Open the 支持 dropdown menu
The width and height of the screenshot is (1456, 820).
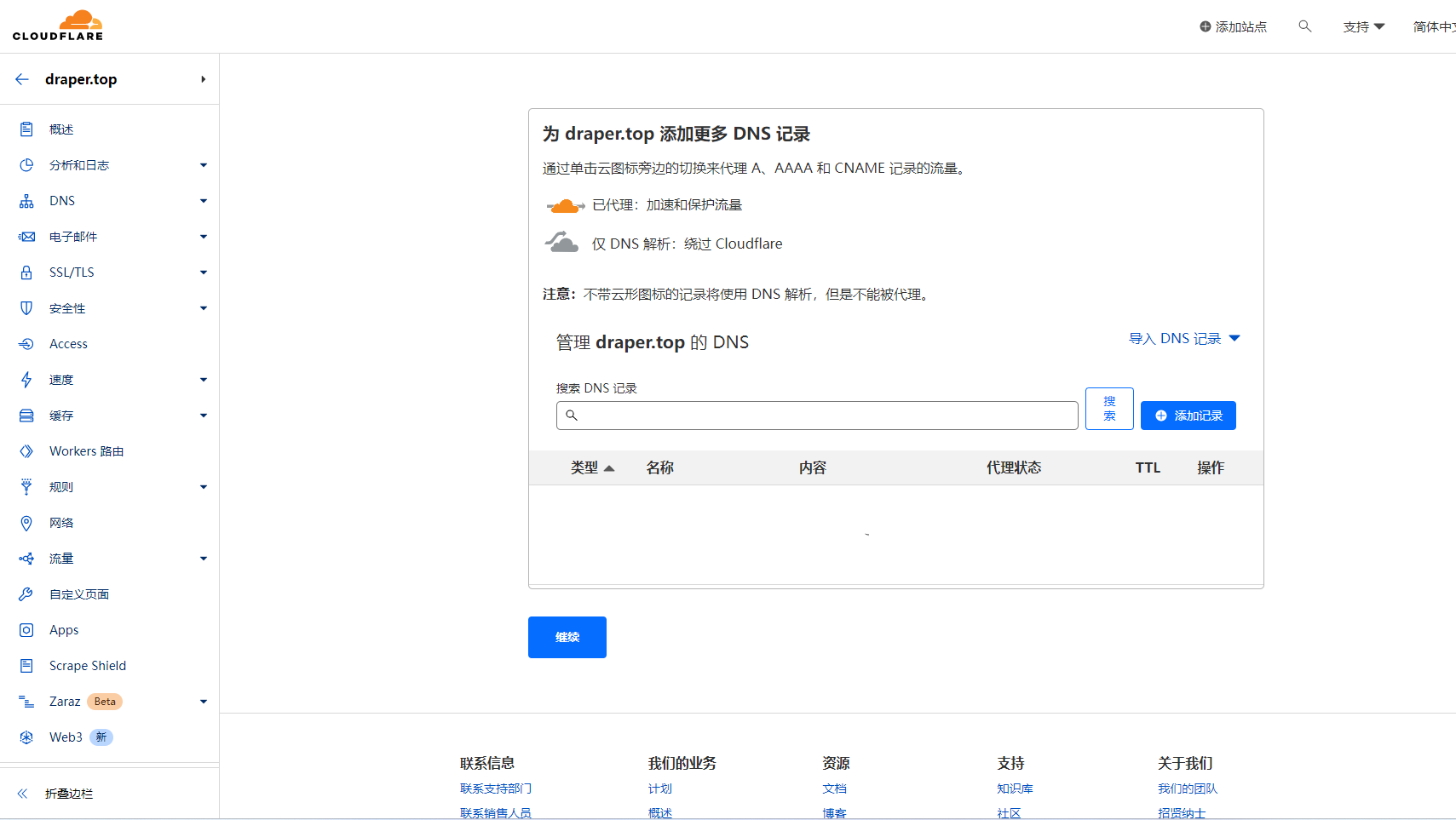pyautogui.click(x=1363, y=27)
